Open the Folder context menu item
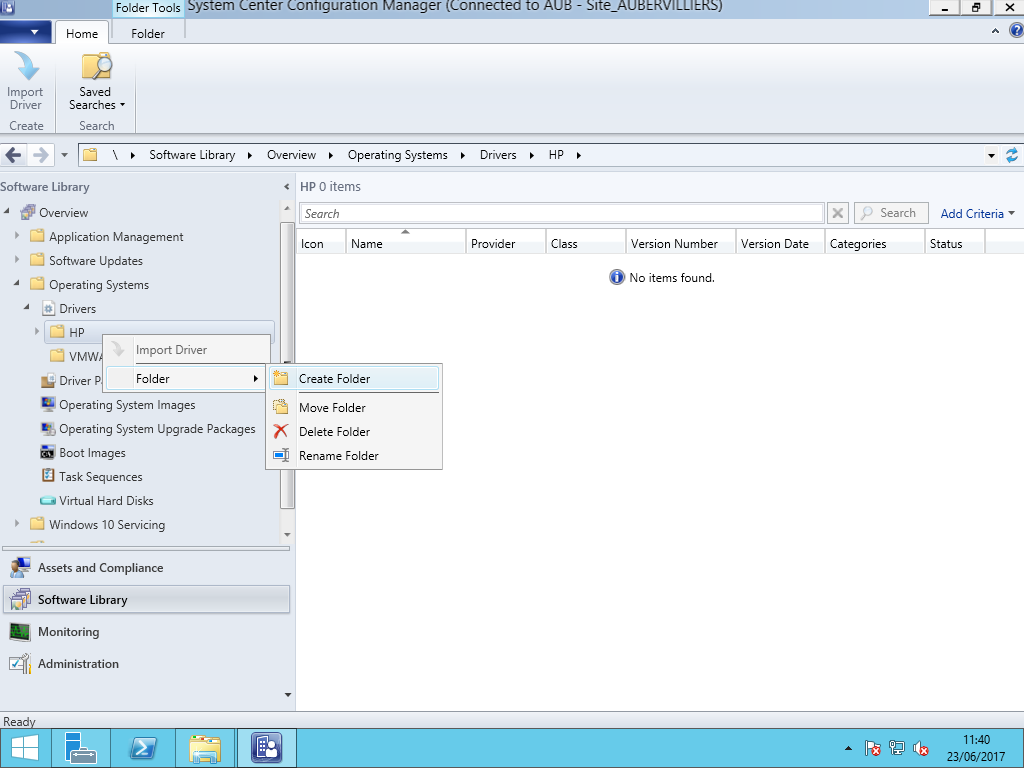The height and width of the screenshot is (768, 1024). click(185, 379)
